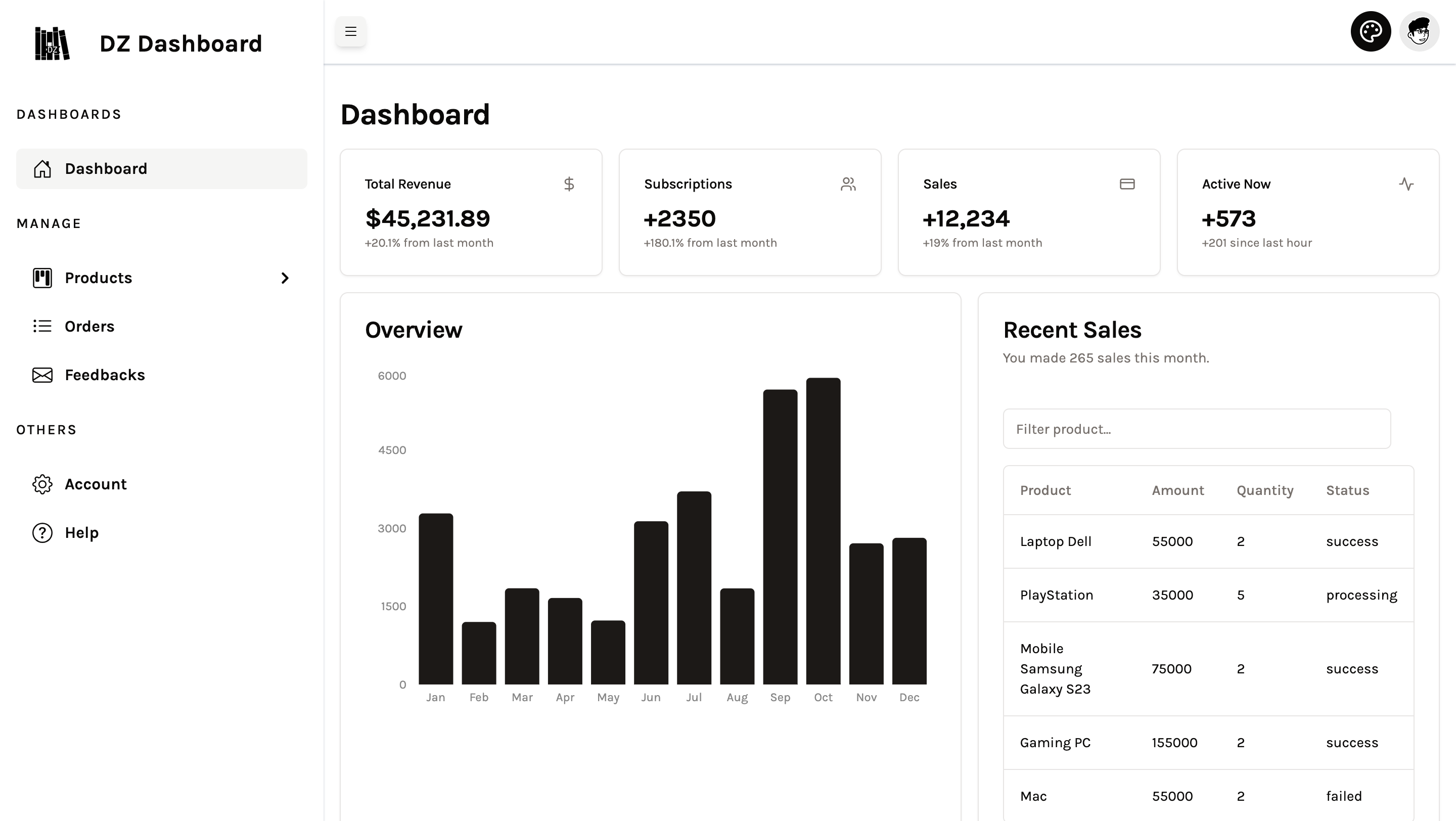Click the Dashboard home icon
The height and width of the screenshot is (821, 1456).
click(42, 169)
